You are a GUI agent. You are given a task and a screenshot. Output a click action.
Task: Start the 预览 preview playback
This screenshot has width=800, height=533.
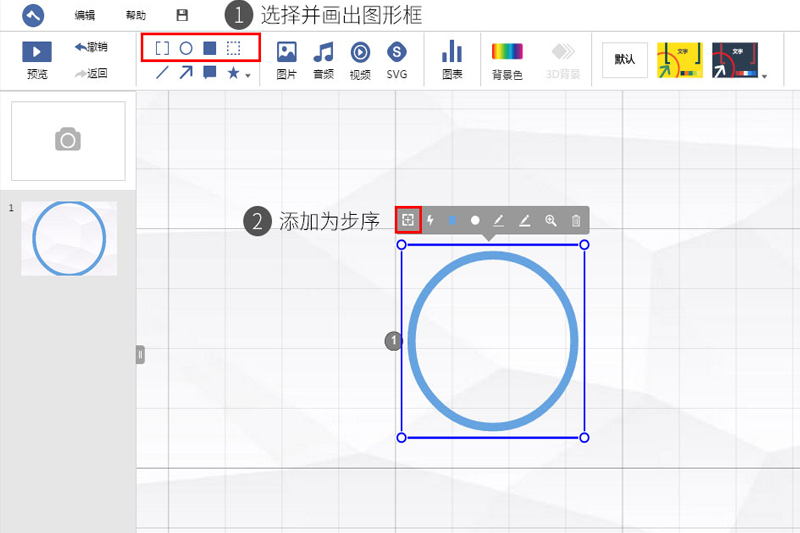click(37, 60)
